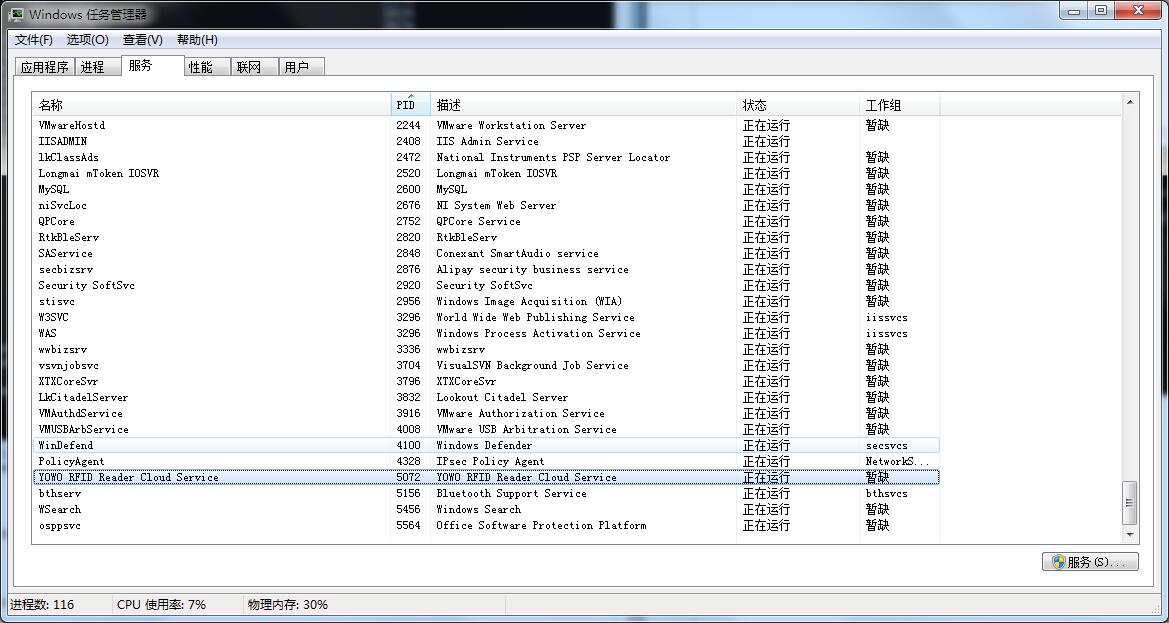Select the secbizsrv service row

[486, 269]
